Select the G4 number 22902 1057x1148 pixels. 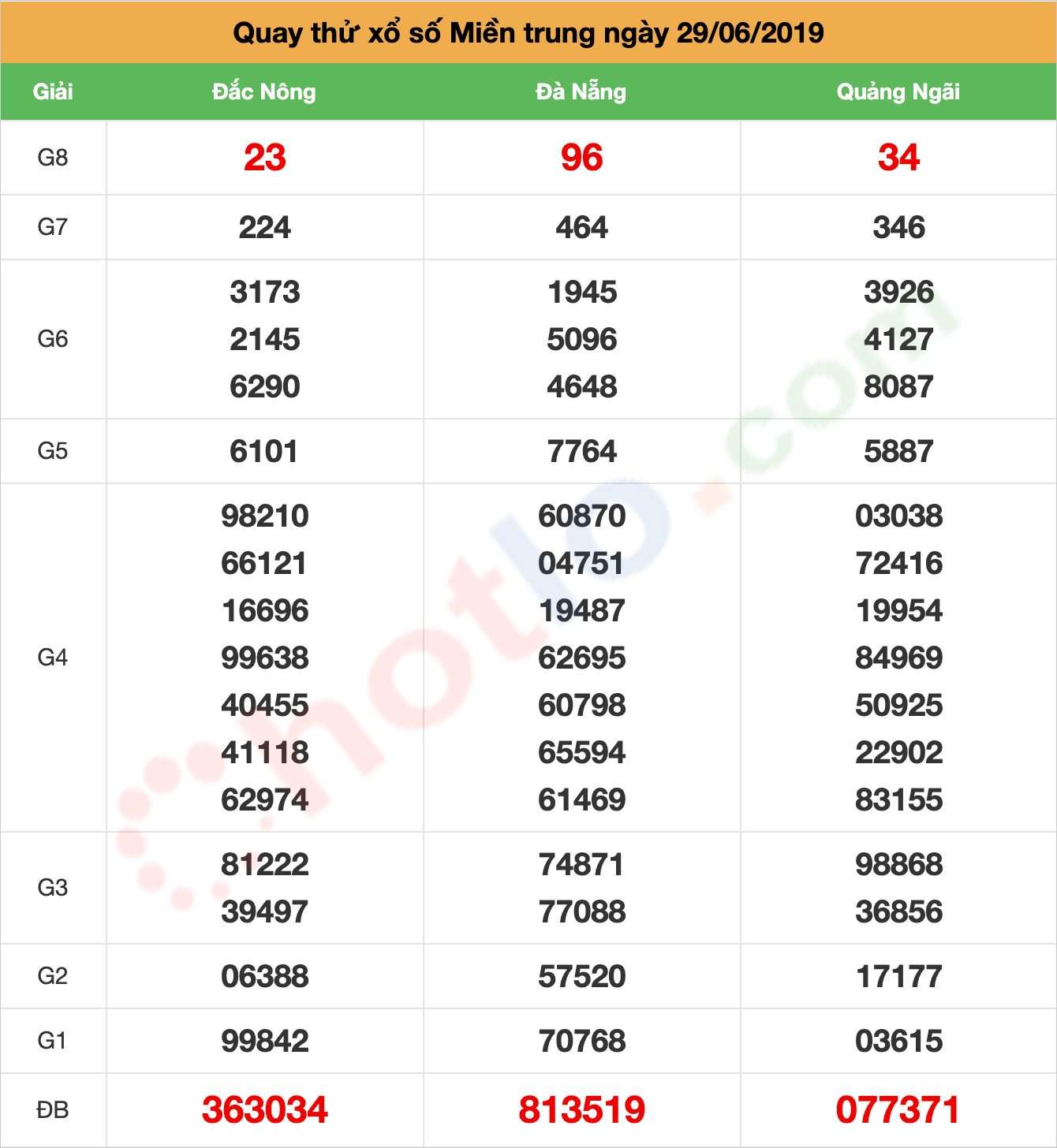[x=899, y=753]
